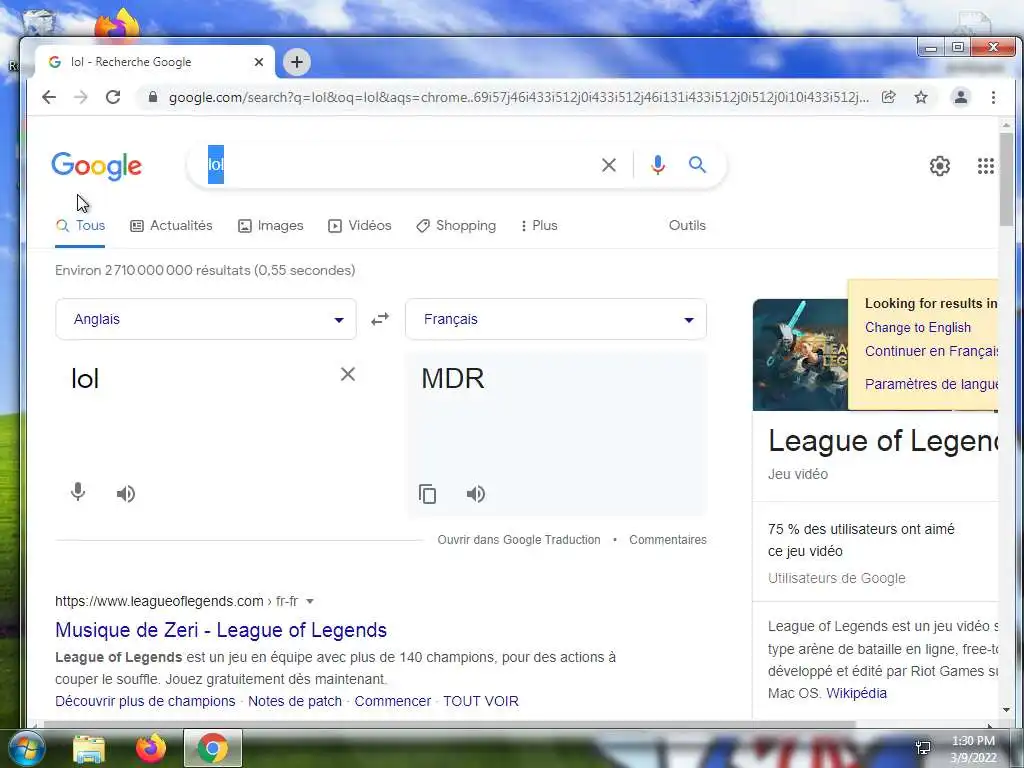Image resolution: width=1024 pixels, height=768 pixels.
Task: Open Google apps grid
Action: 985,166
